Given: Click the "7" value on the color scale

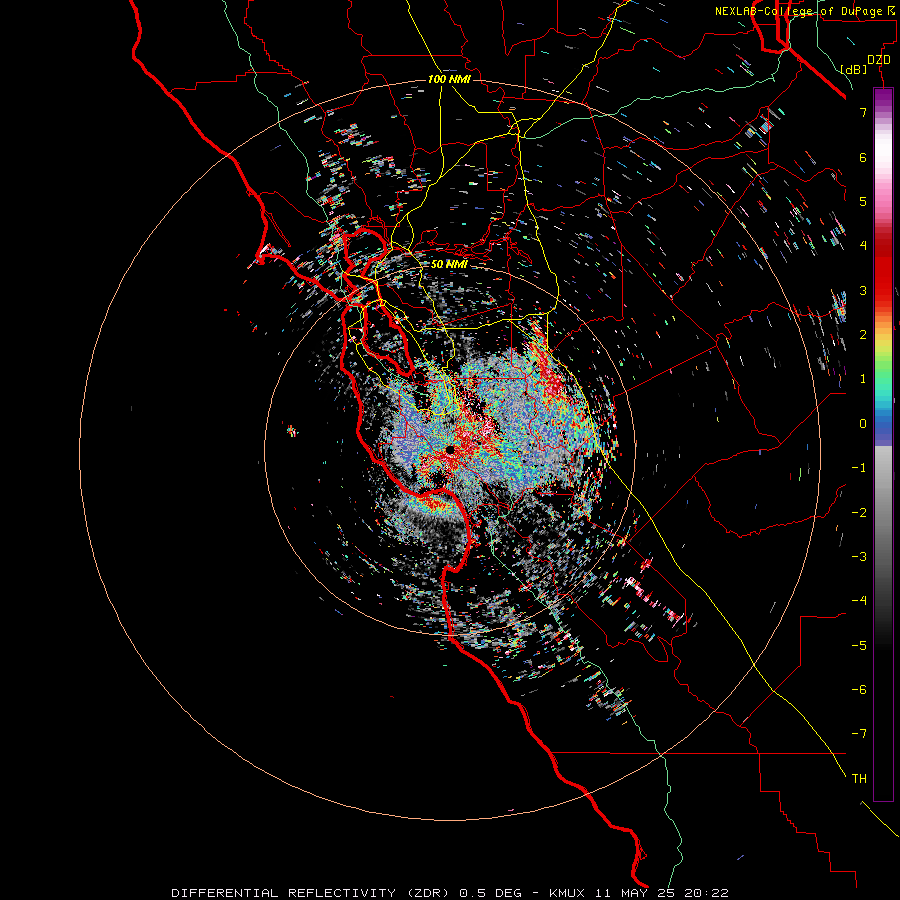Looking at the screenshot, I should [863, 112].
